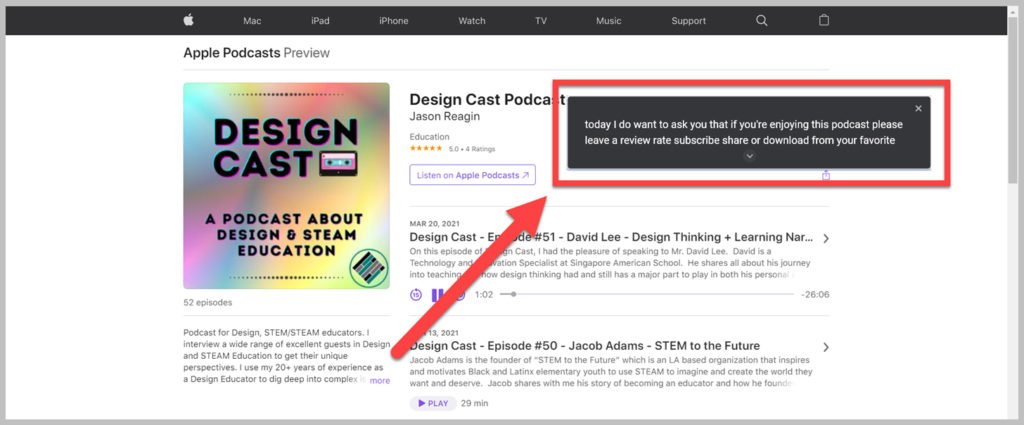Click the Education category label
1024x425 pixels.
[429, 137]
